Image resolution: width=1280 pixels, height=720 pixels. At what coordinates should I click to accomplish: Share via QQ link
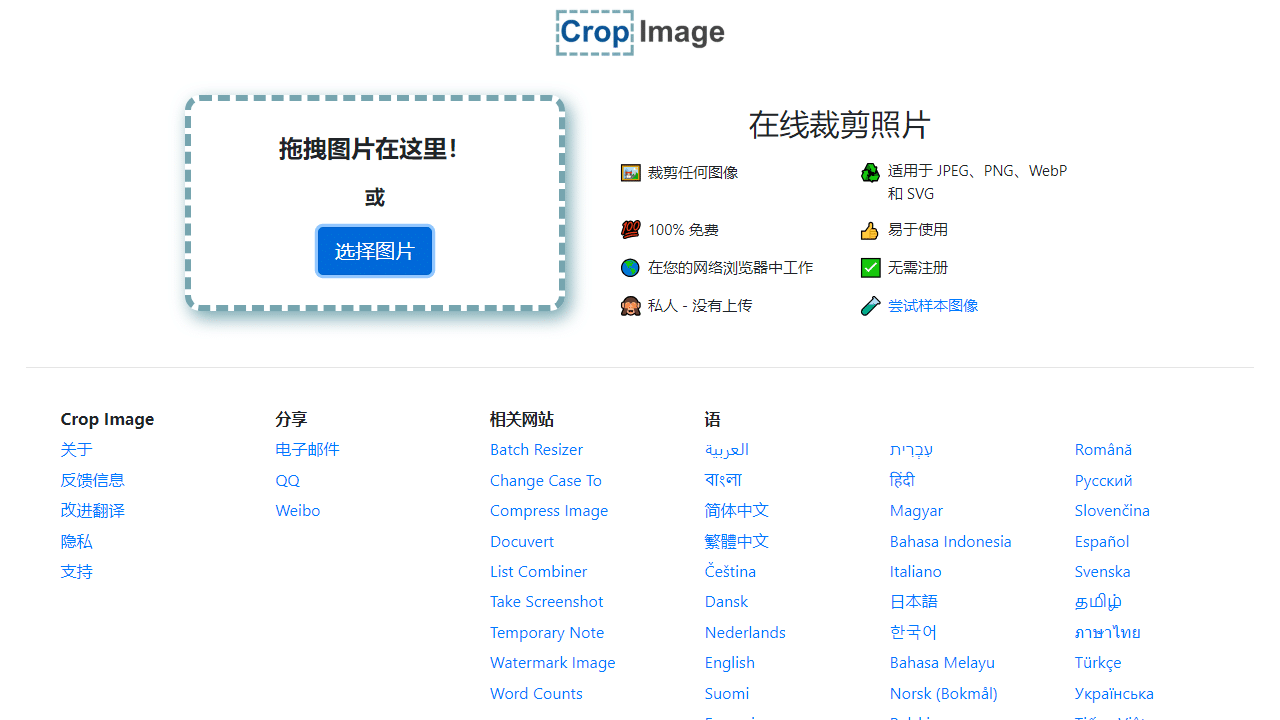[x=287, y=480]
